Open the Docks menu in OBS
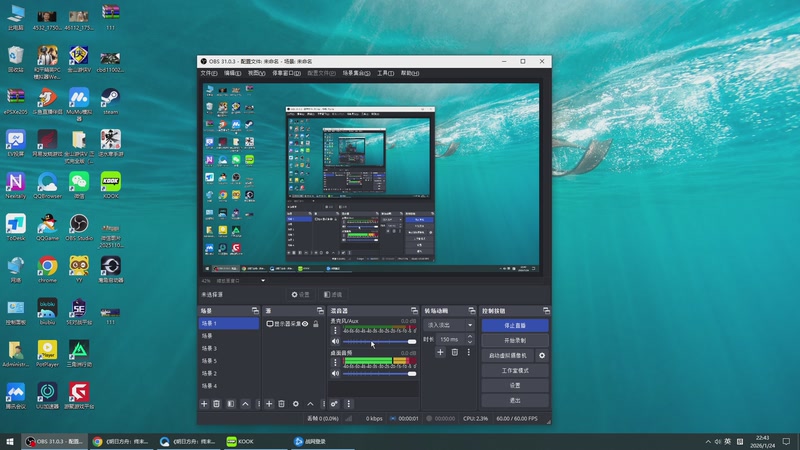800x450 pixels. 286,73
